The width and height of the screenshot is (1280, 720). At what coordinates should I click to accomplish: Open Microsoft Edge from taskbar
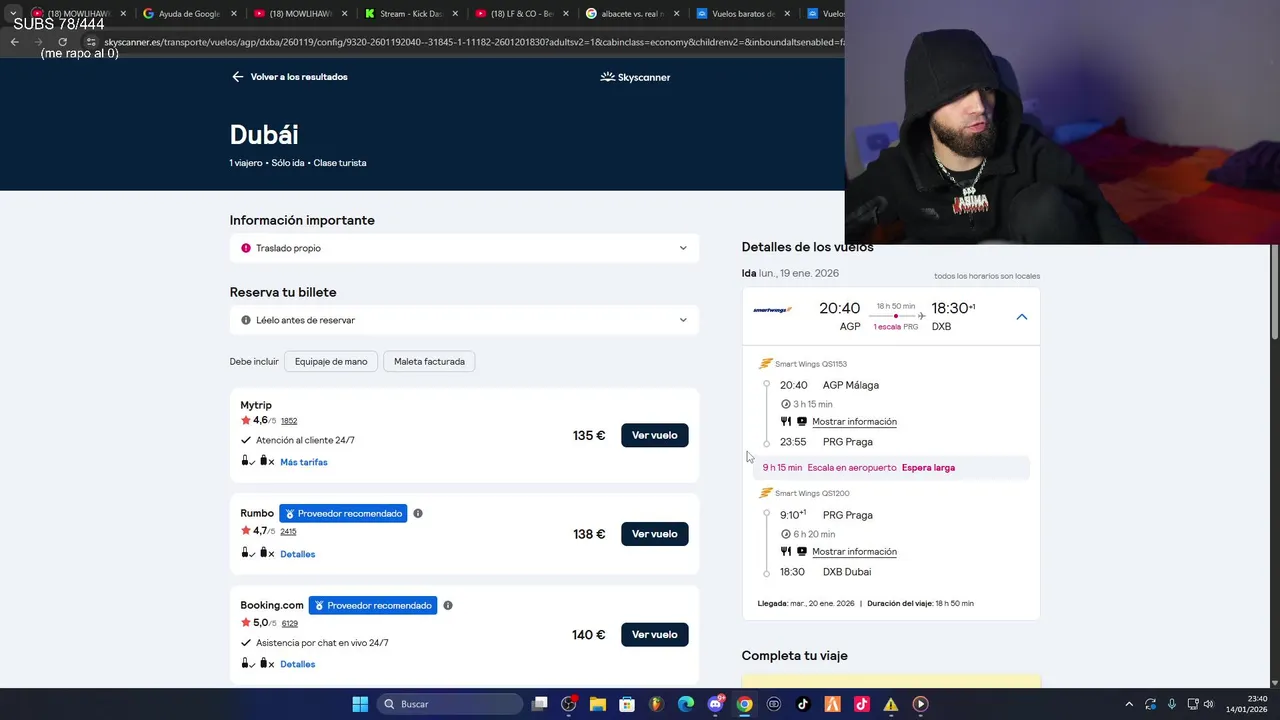click(686, 704)
